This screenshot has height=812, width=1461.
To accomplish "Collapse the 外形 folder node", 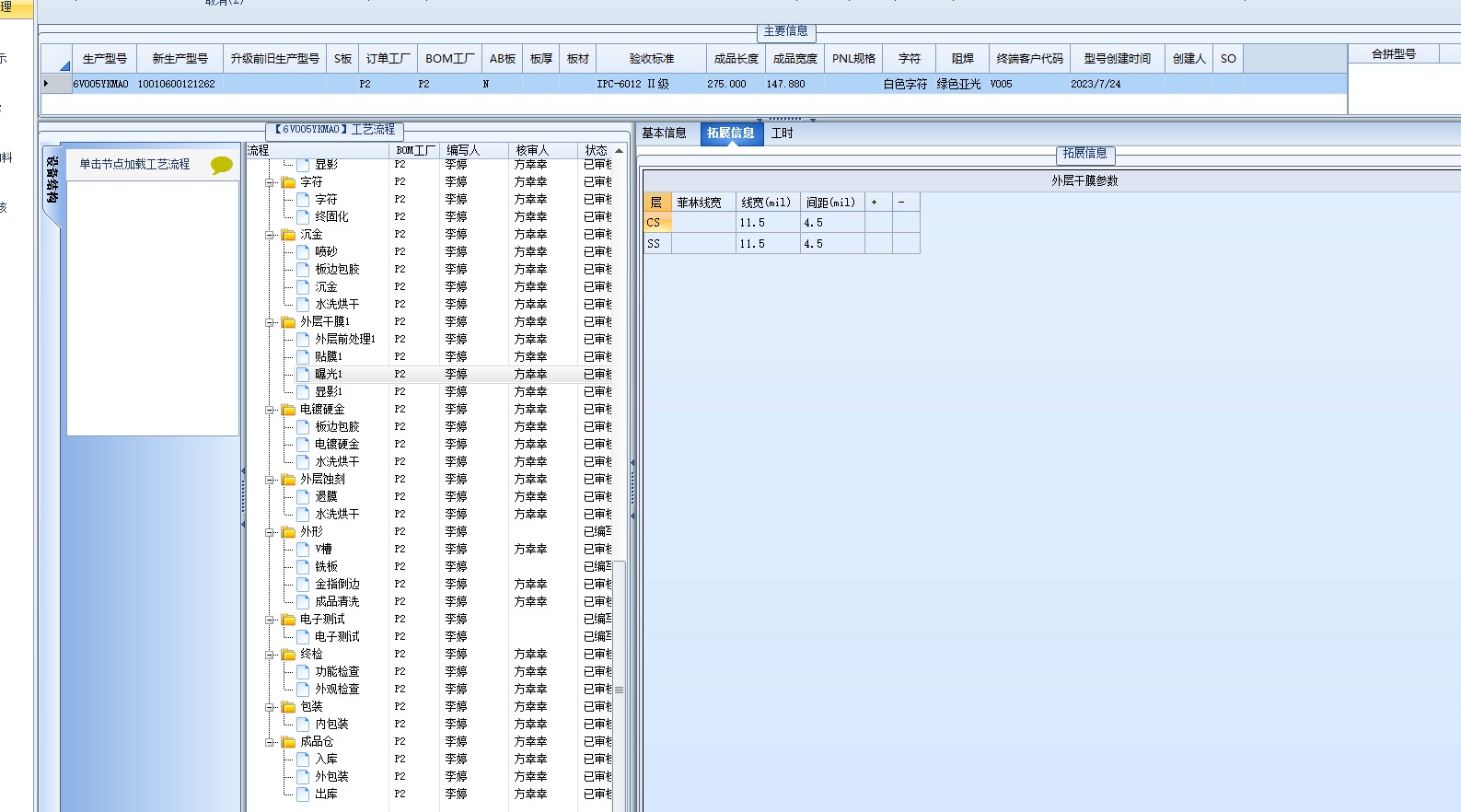I will 271,532.
